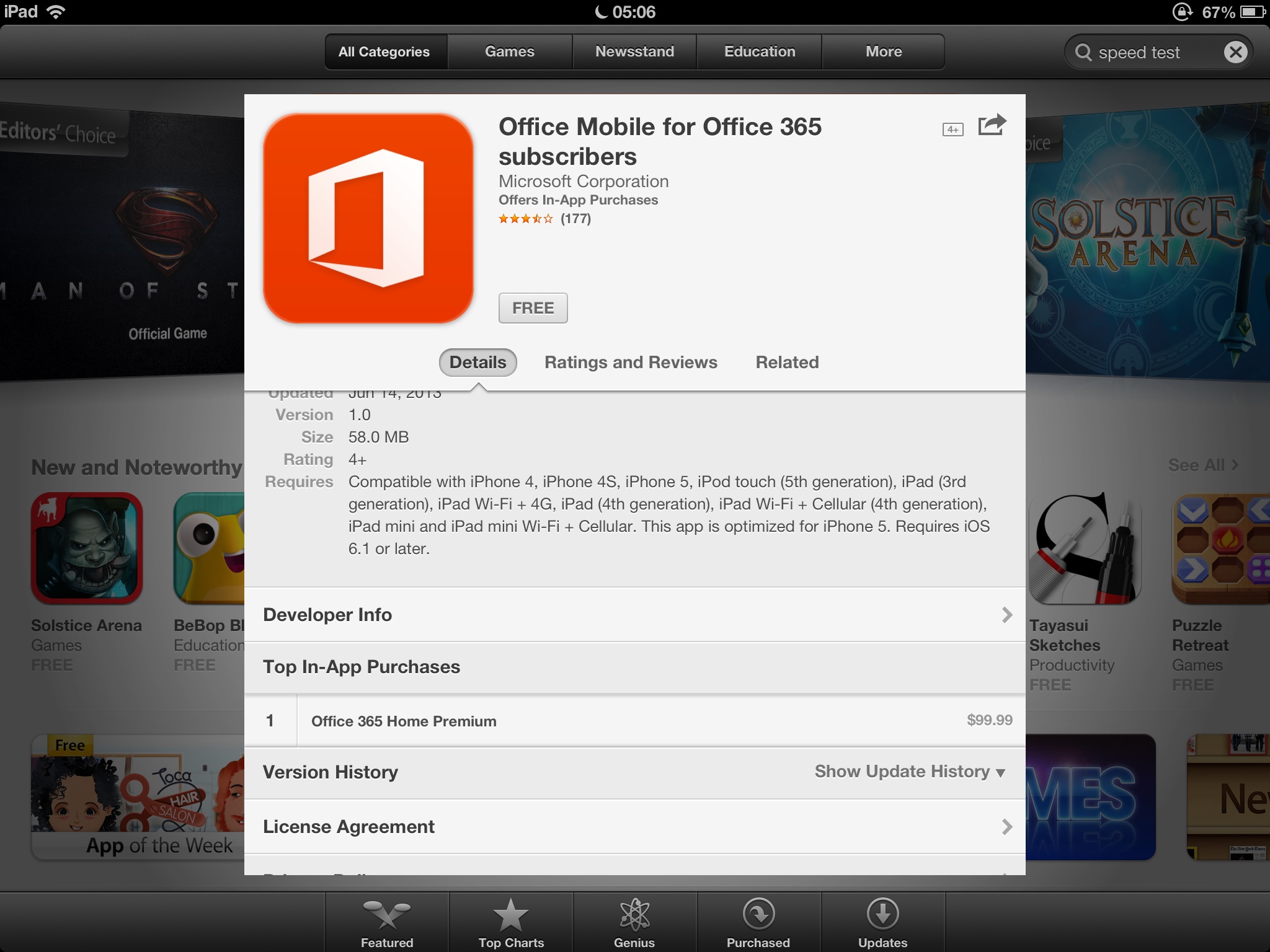Open the More categories menu
This screenshot has width=1270, height=952.
[884, 51]
